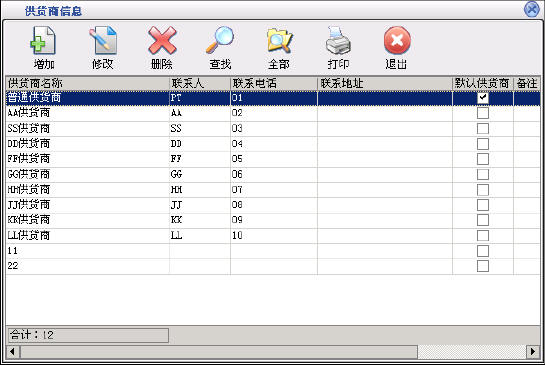Check default supplier box for SS供货商
The image size is (545, 365).
pos(483,128)
